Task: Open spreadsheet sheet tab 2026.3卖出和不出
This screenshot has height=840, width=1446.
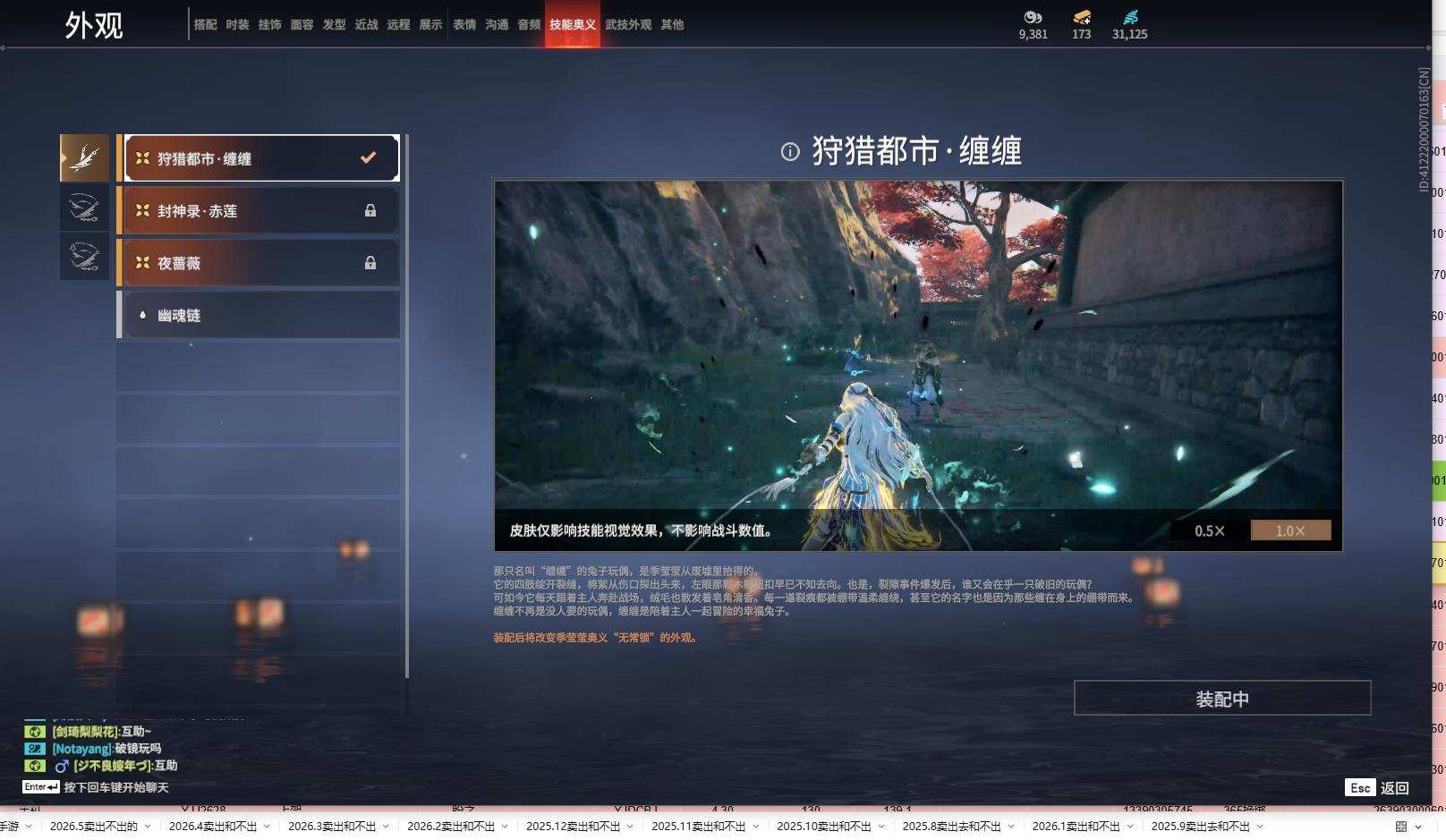Action: 332,826
